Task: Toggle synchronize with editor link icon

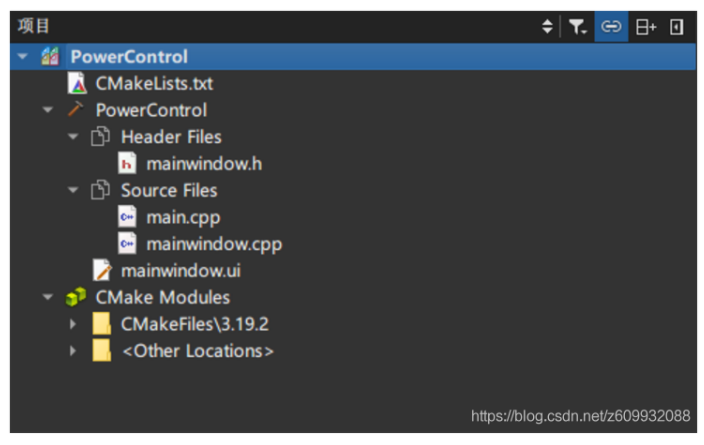Action: 610,27
